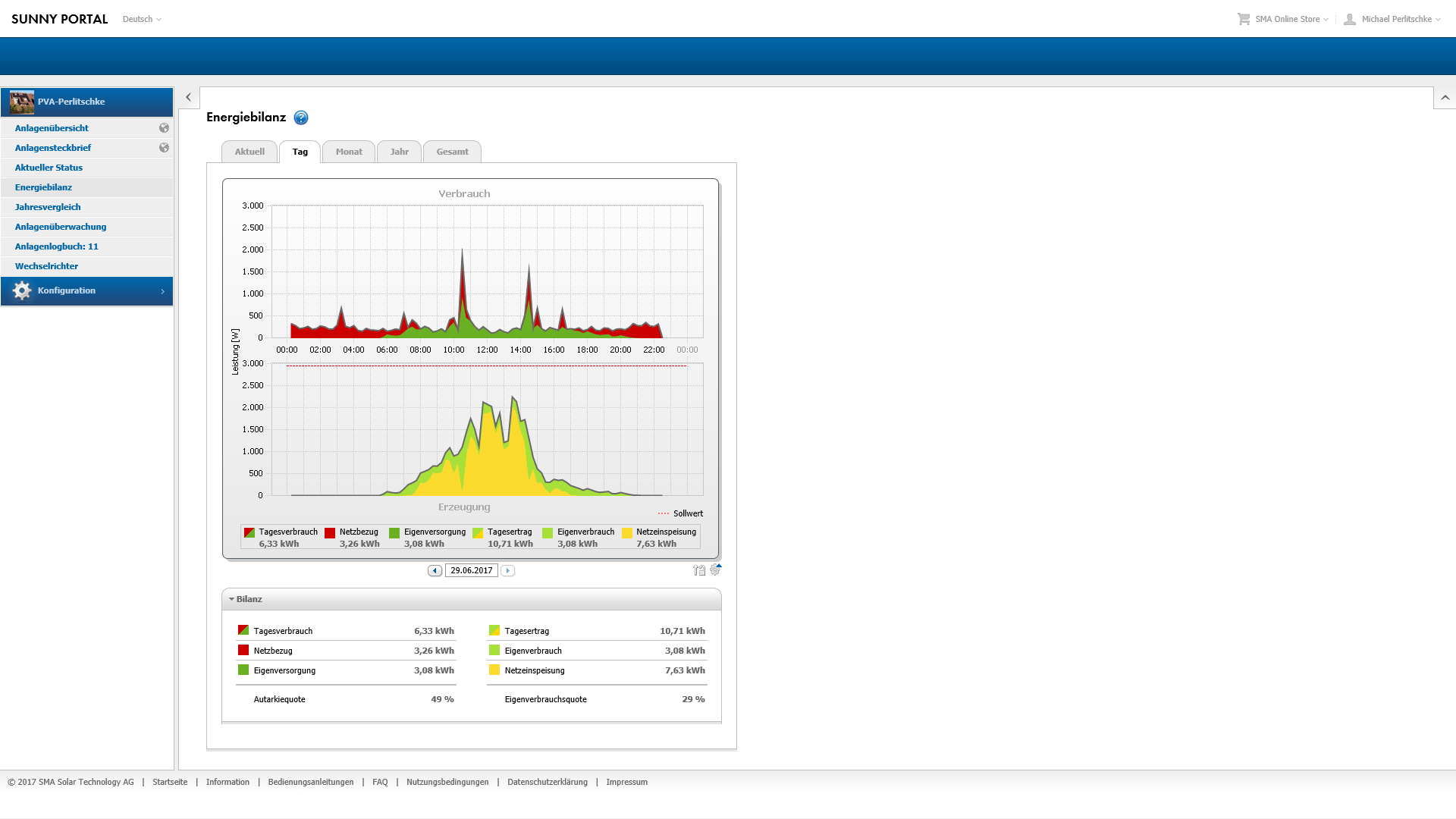Switch to the Gesamt tab
The height and width of the screenshot is (819, 1456).
(x=452, y=152)
